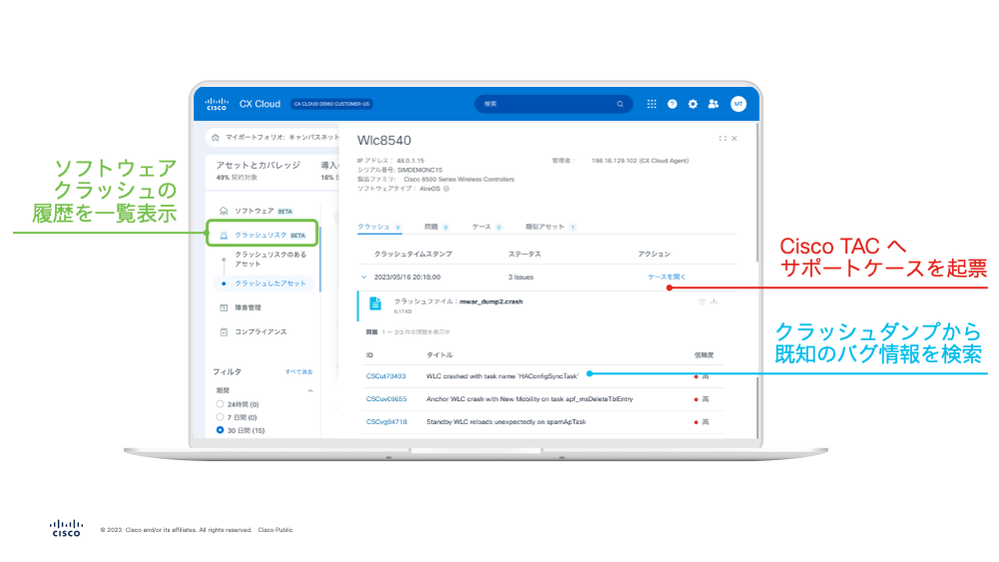The height and width of the screenshot is (562, 999).
Task: Open the settings gear icon
Action: tap(693, 104)
